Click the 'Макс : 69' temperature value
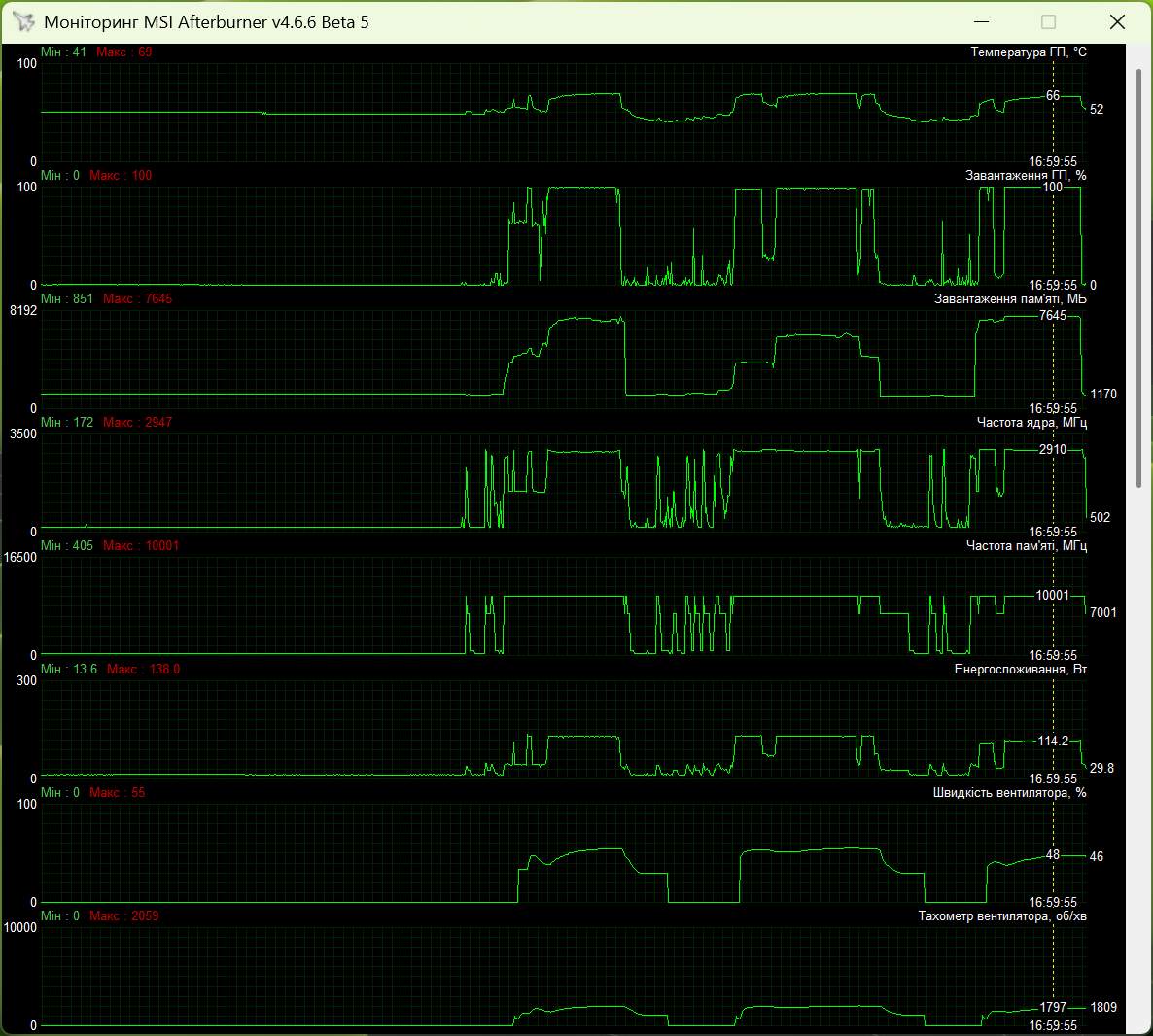The image size is (1153, 1036). [x=123, y=52]
